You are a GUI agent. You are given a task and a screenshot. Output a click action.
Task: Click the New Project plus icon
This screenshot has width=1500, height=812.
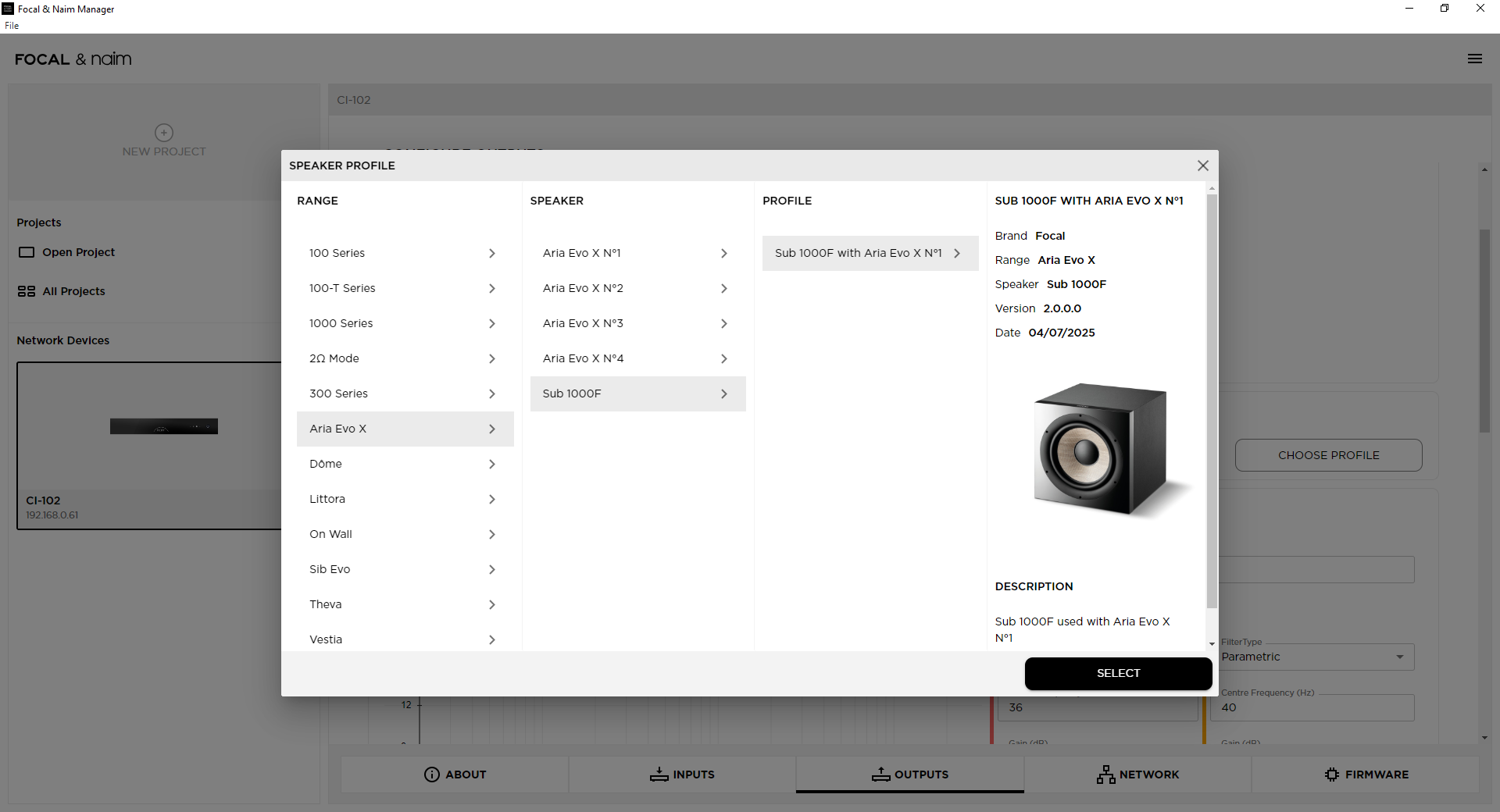pyautogui.click(x=164, y=133)
